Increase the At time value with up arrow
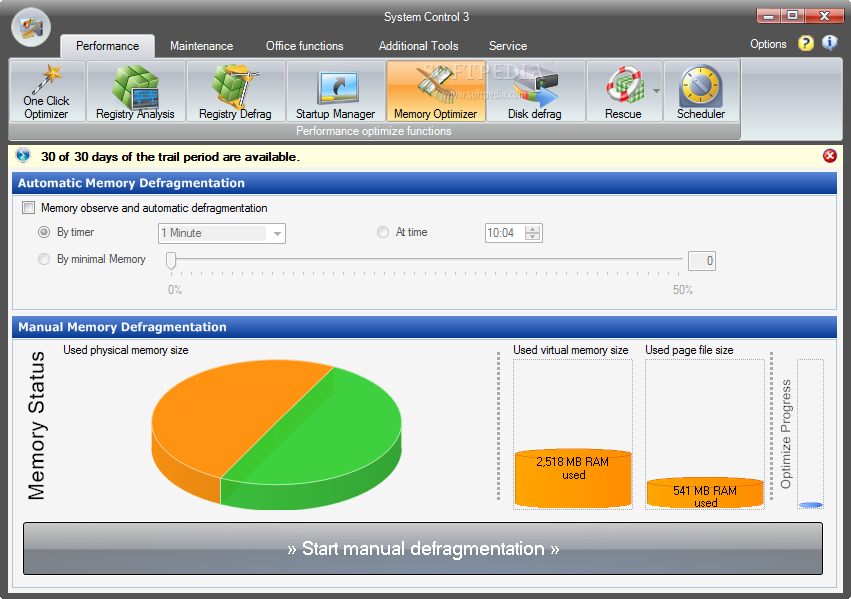Screen dimensions: 851x599 click(x=533, y=229)
